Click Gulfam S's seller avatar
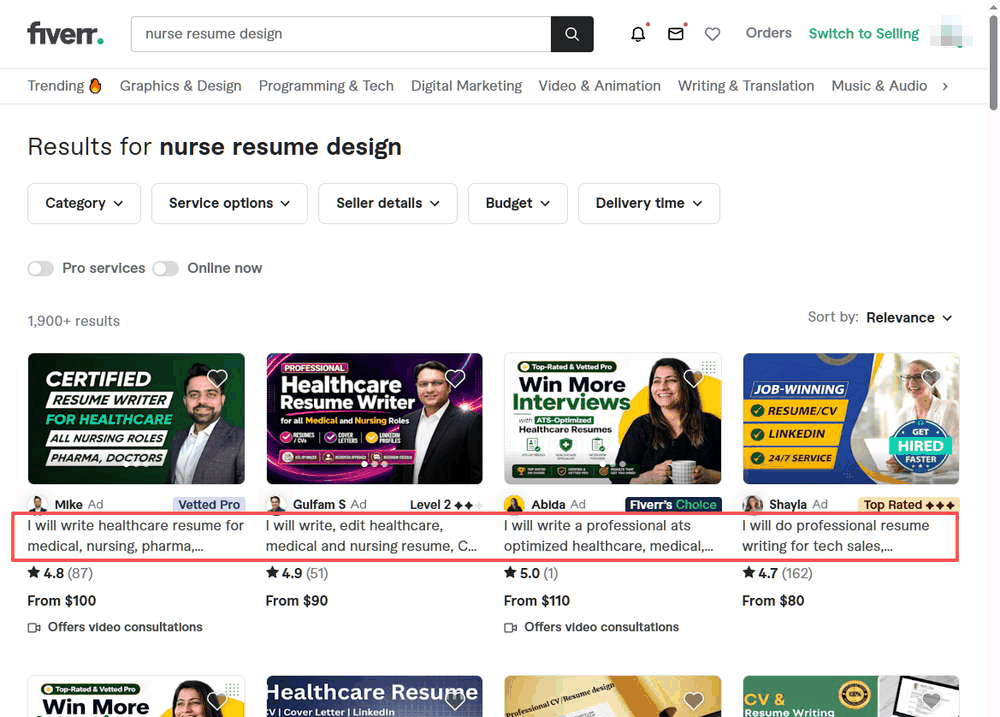 coord(276,504)
